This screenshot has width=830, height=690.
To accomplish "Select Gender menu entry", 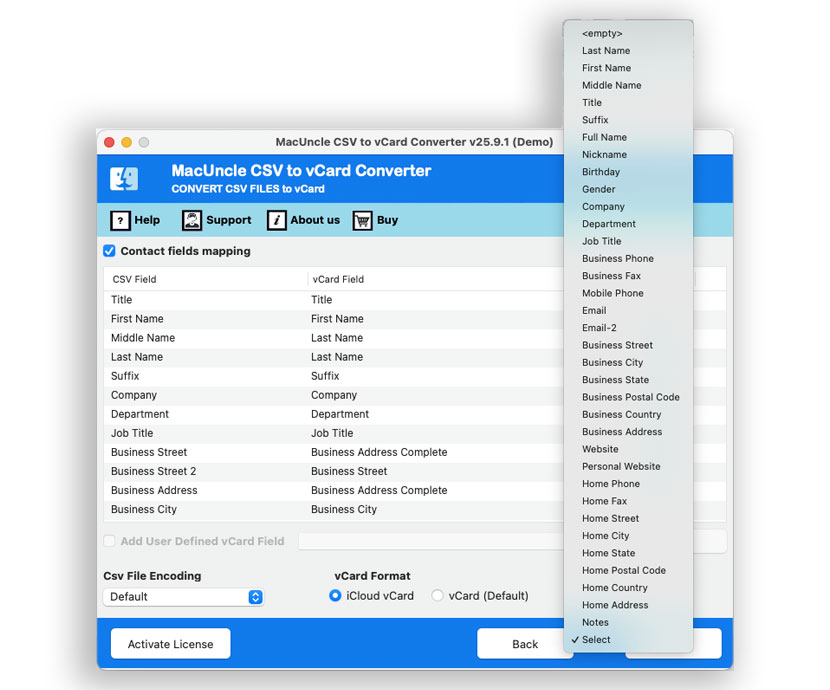I will [628, 189].
